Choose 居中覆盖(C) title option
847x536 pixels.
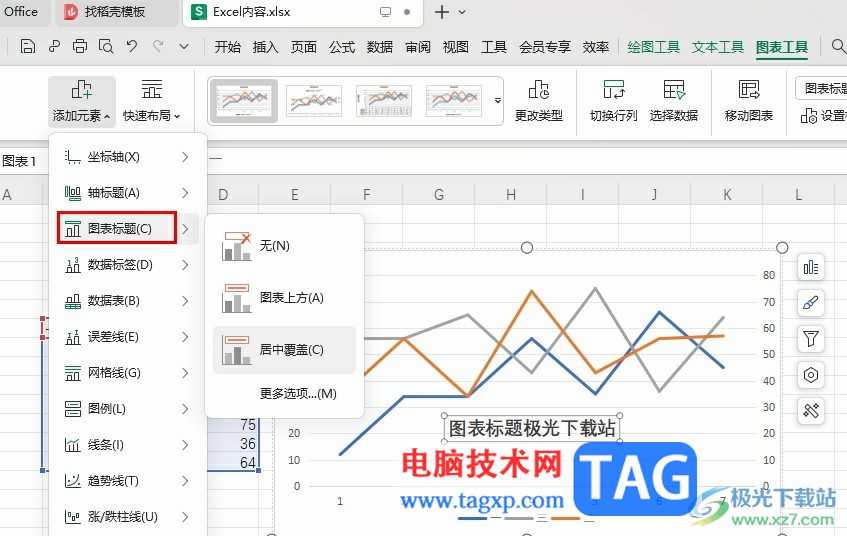284,350
